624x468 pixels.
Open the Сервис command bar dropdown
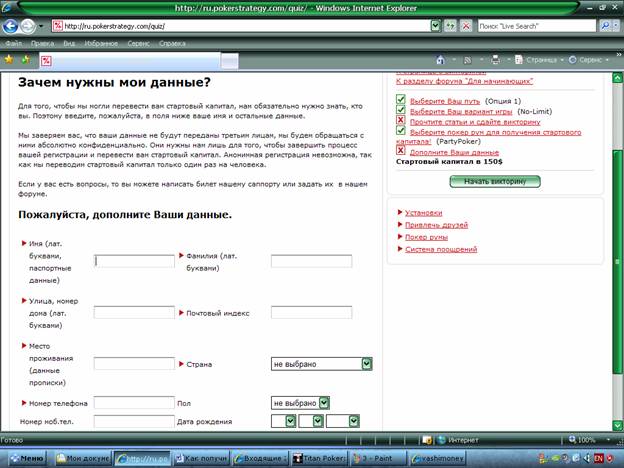[589, 60]
